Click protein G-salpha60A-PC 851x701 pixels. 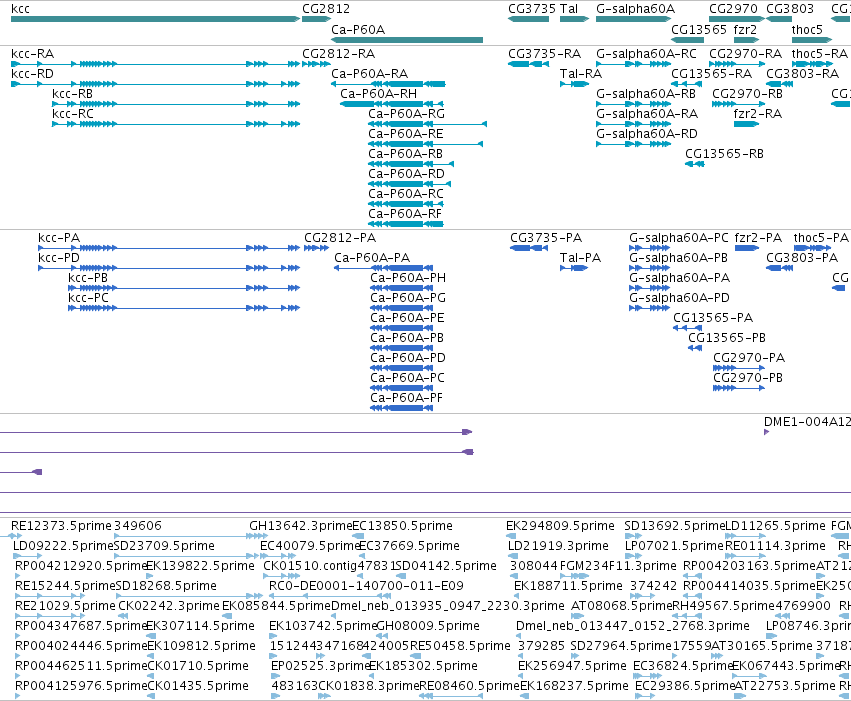[x=679, y=239]
